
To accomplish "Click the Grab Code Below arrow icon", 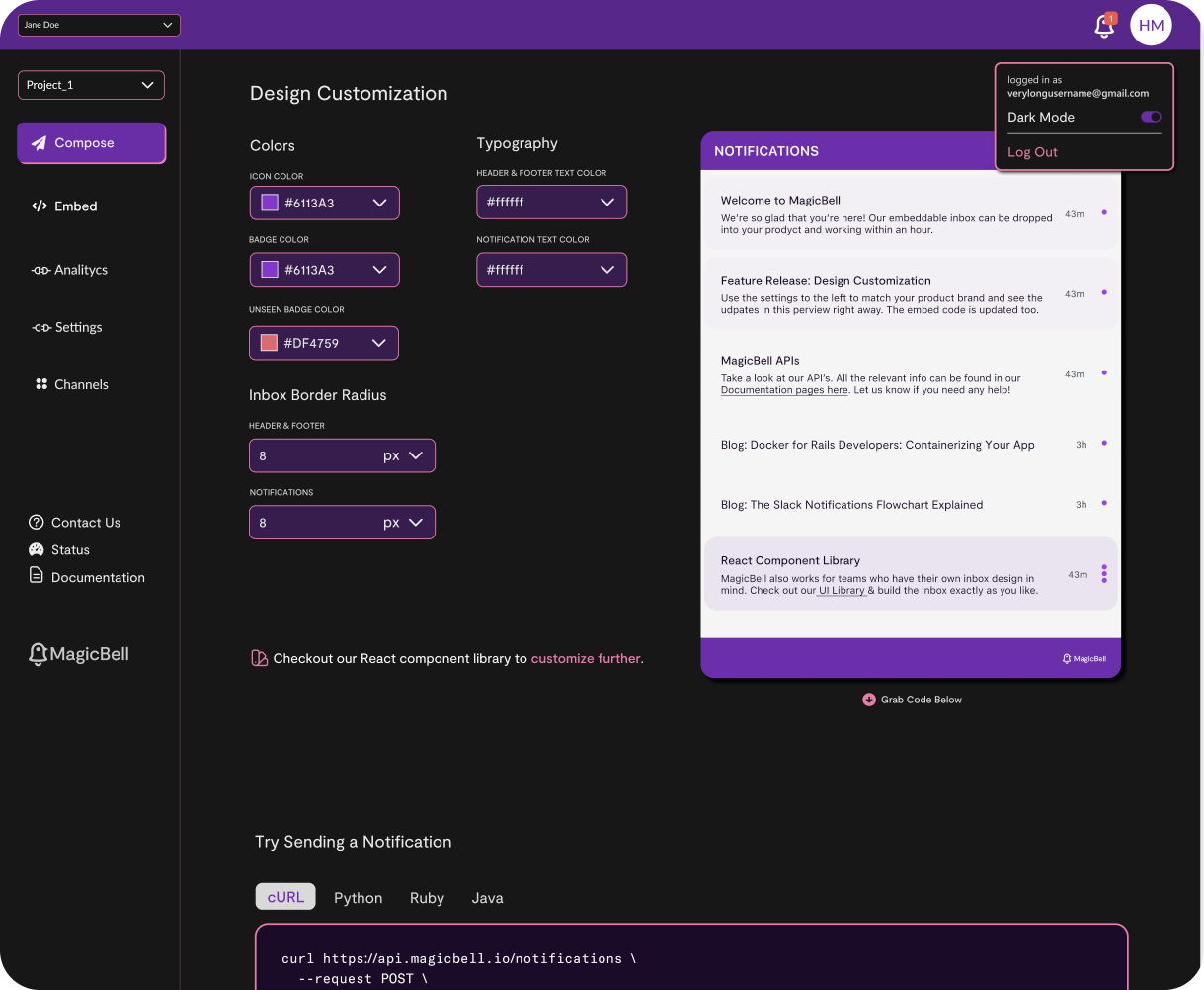I will 869,700.
